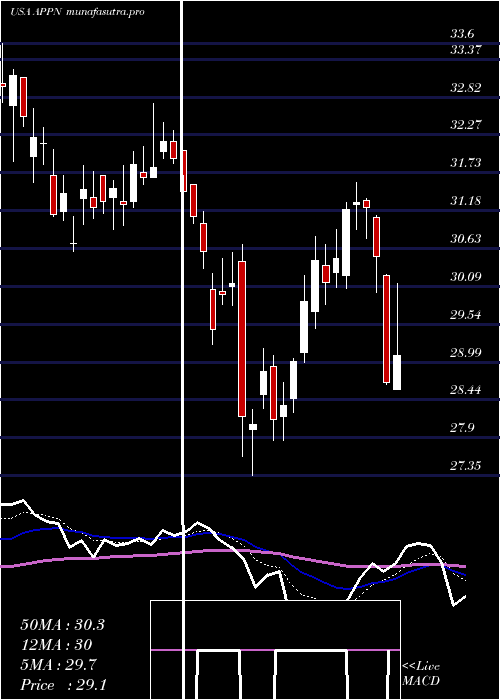
Task: Click the 32.27 price axis label
Action: tap(466, 125)
